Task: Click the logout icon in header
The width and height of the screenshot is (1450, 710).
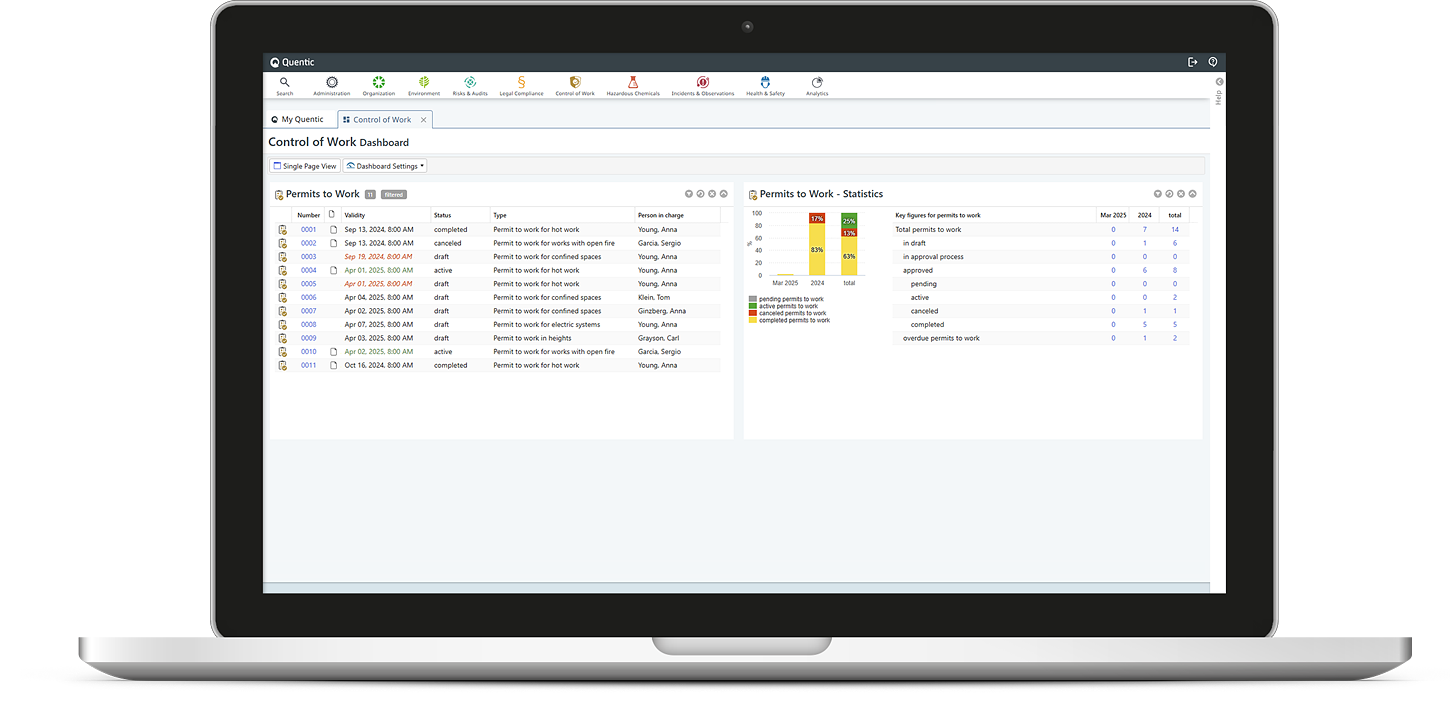Action: coord(1192,62)
